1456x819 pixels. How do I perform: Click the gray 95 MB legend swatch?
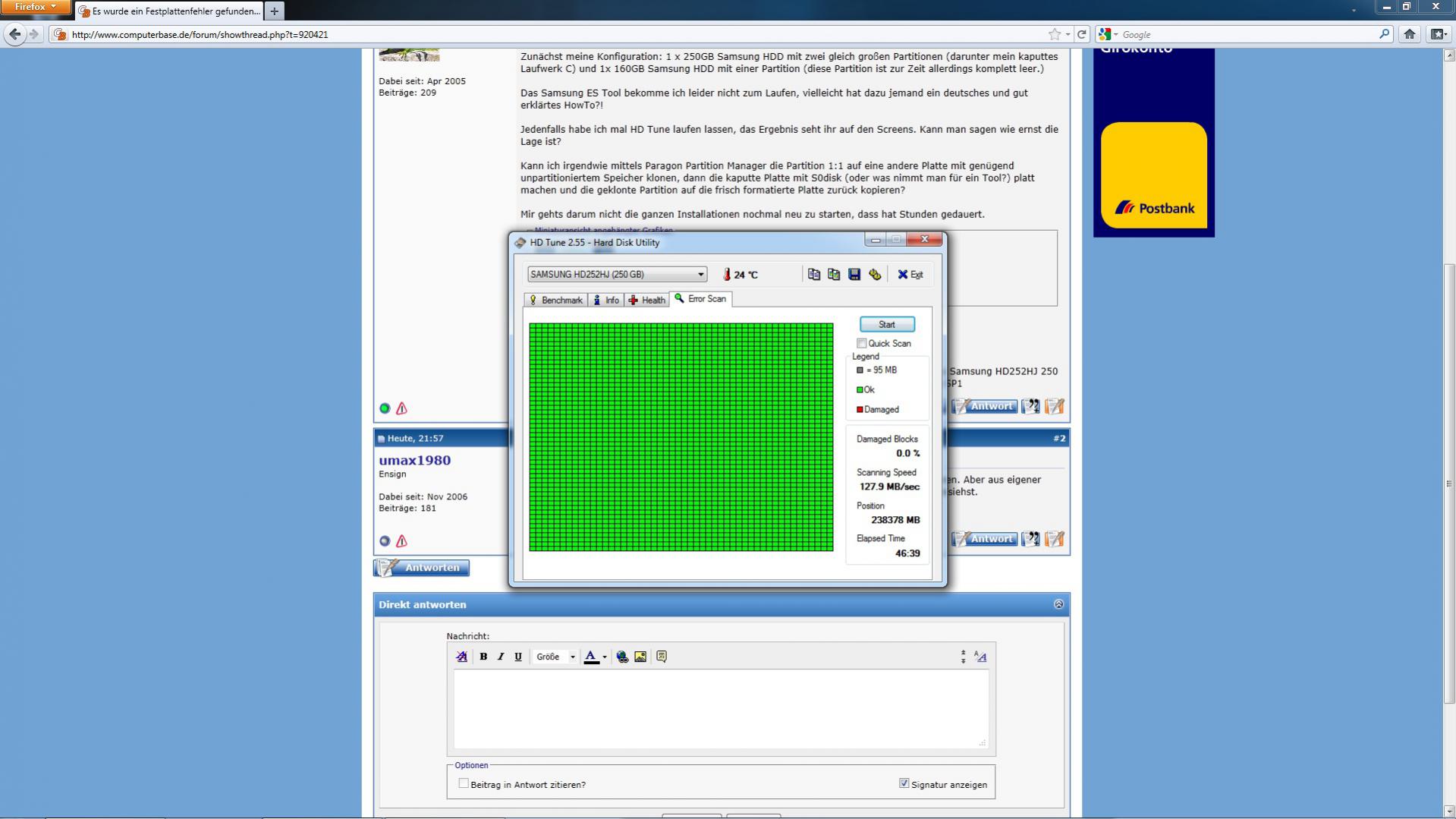860,370
